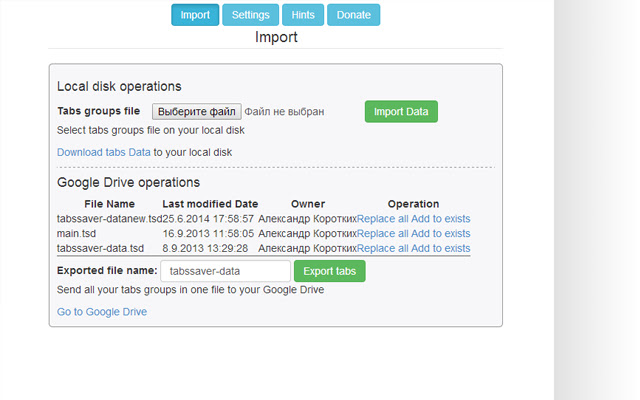Focus the Exported file name field
The height and width of the screenshot is (400, 640).
point(225,271)
